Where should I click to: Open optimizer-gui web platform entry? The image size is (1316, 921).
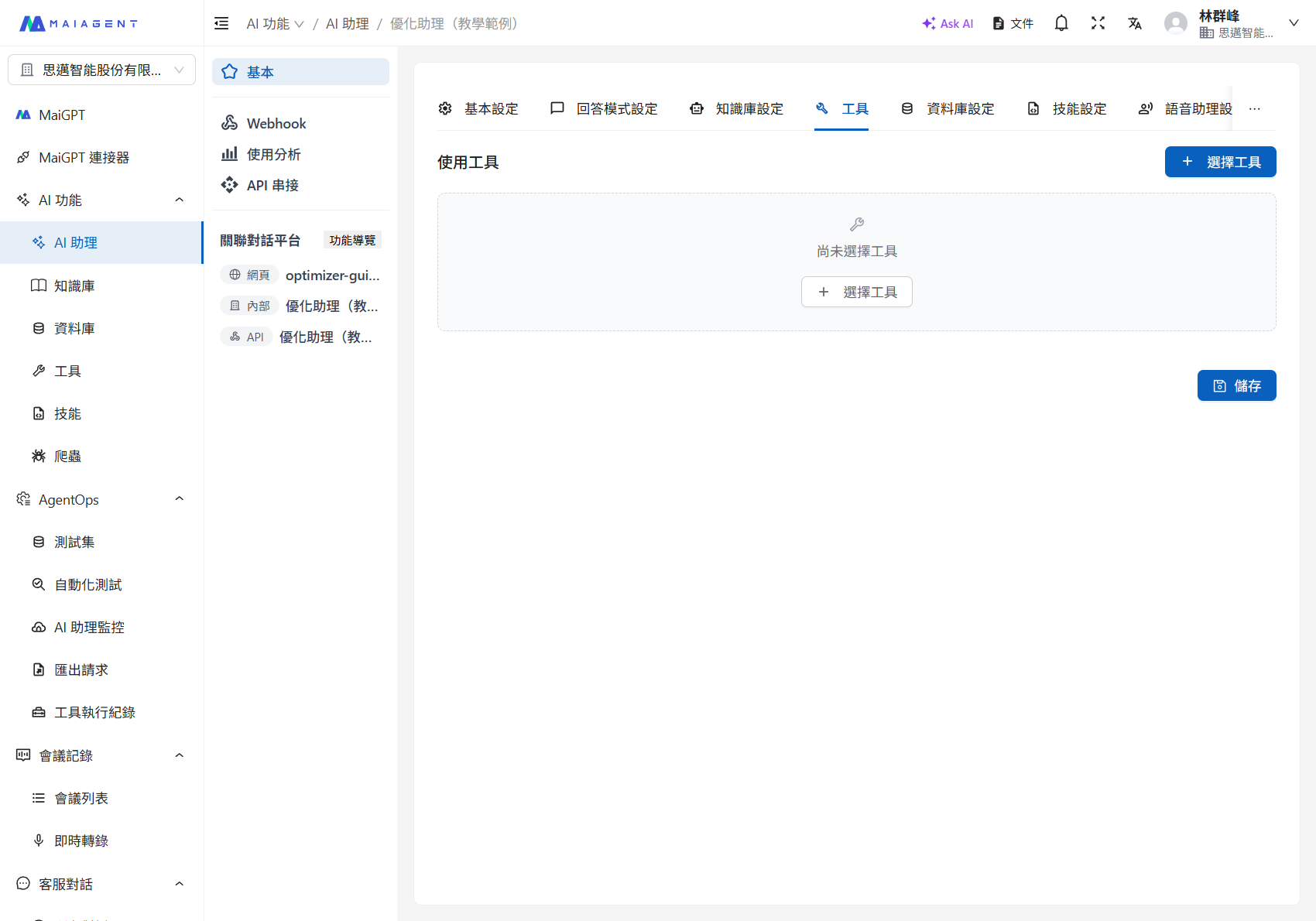click(332, 275)
